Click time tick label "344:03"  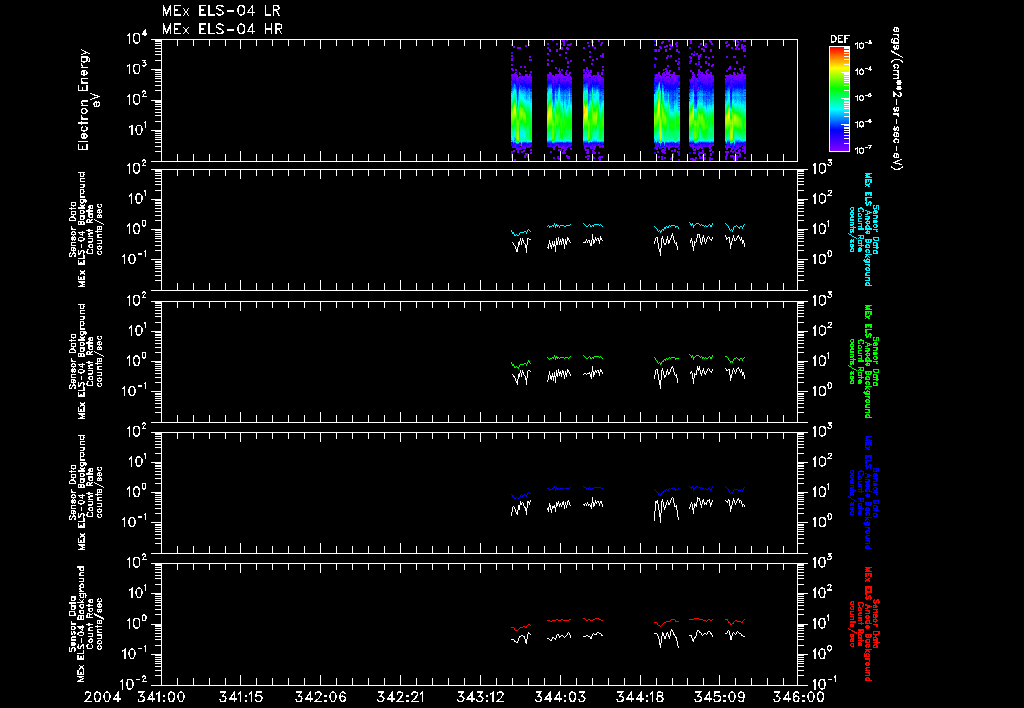pos(559,698)
